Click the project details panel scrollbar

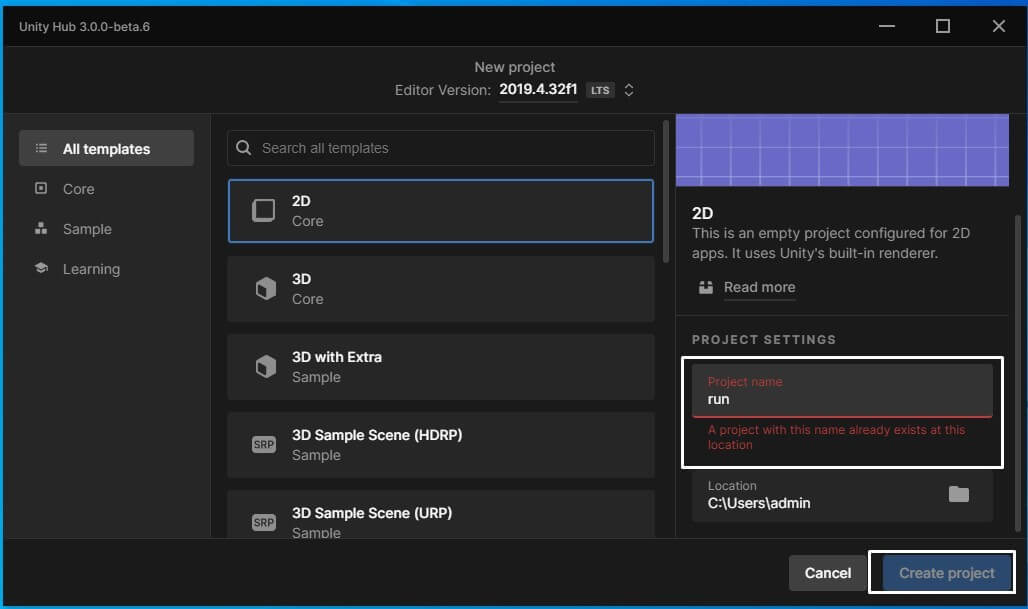1018,372
